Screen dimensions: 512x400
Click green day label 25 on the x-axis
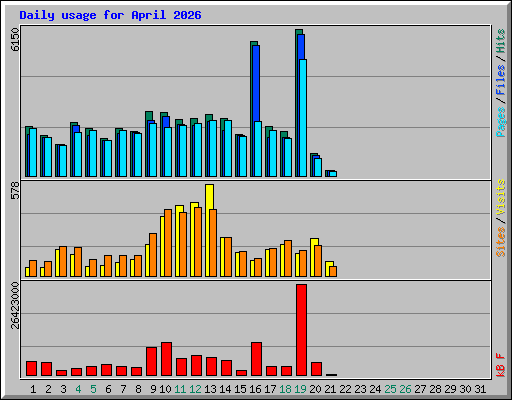pos(390,389)
